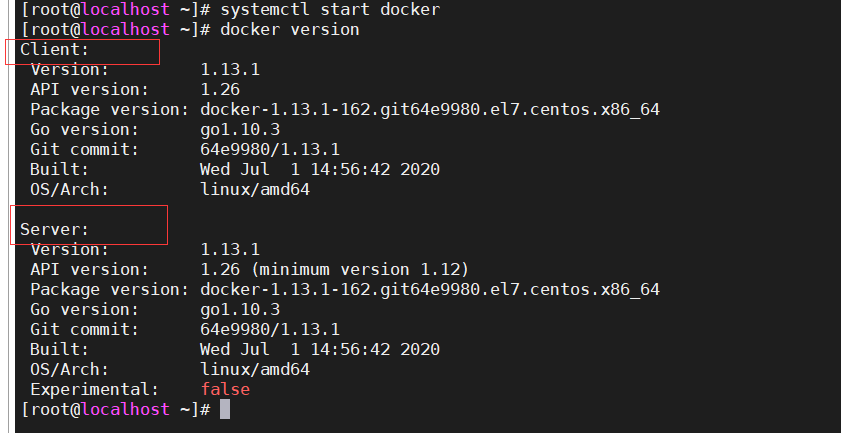841x433 pixels.
Task: Click the Server Git commit hash value
Action: (x=269, y=329)
